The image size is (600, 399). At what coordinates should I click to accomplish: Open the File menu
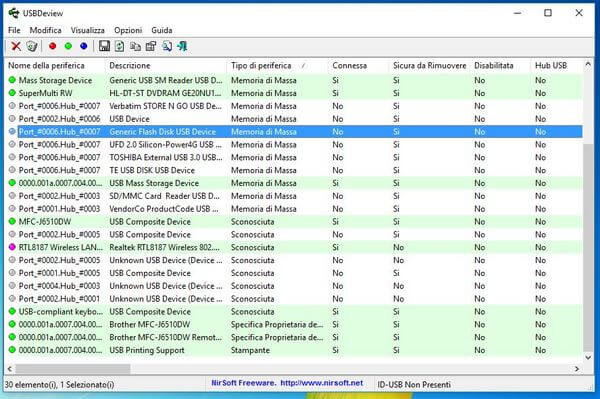(x=14, y=30)
